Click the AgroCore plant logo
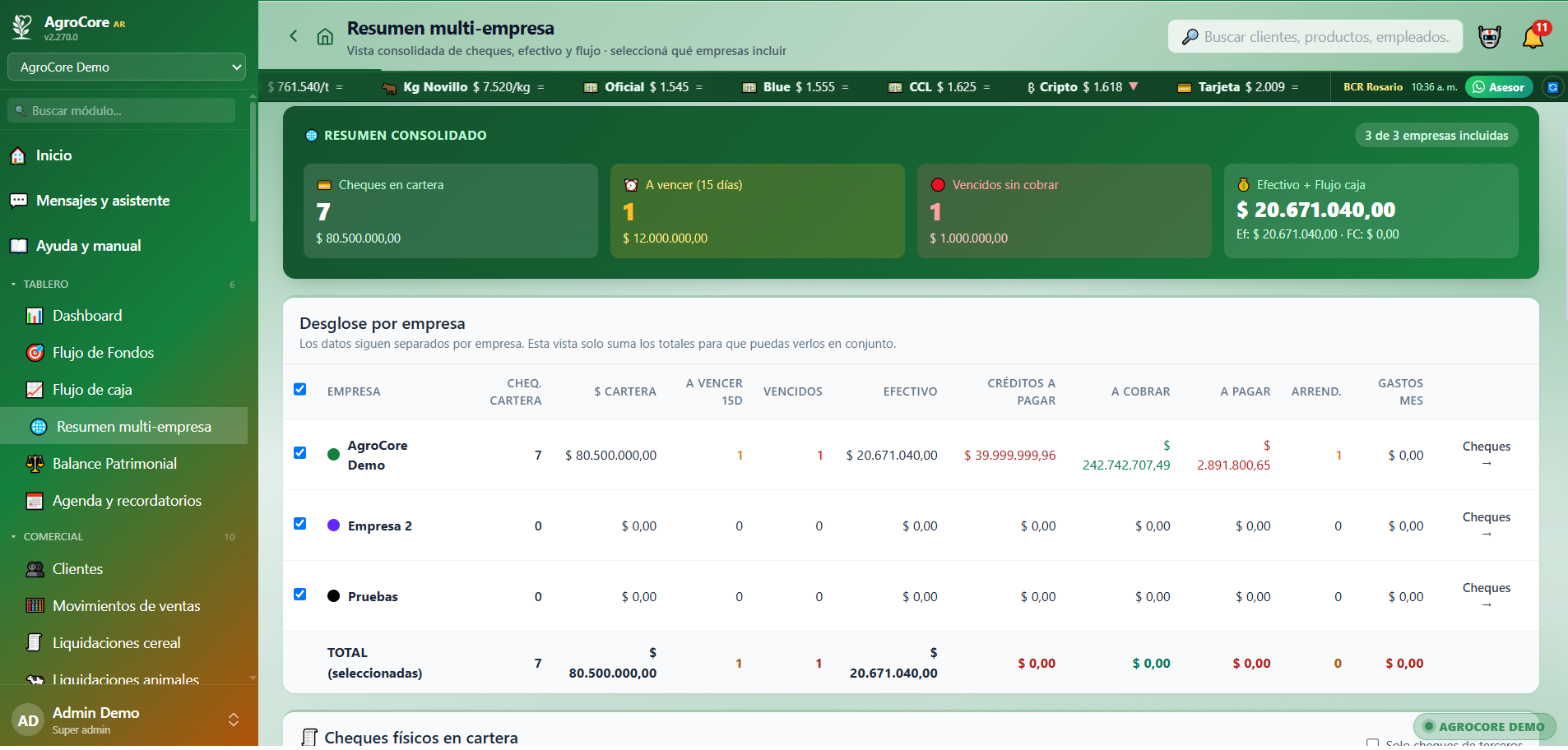The width and height of the screenshot is (1568, 750). 22,27
